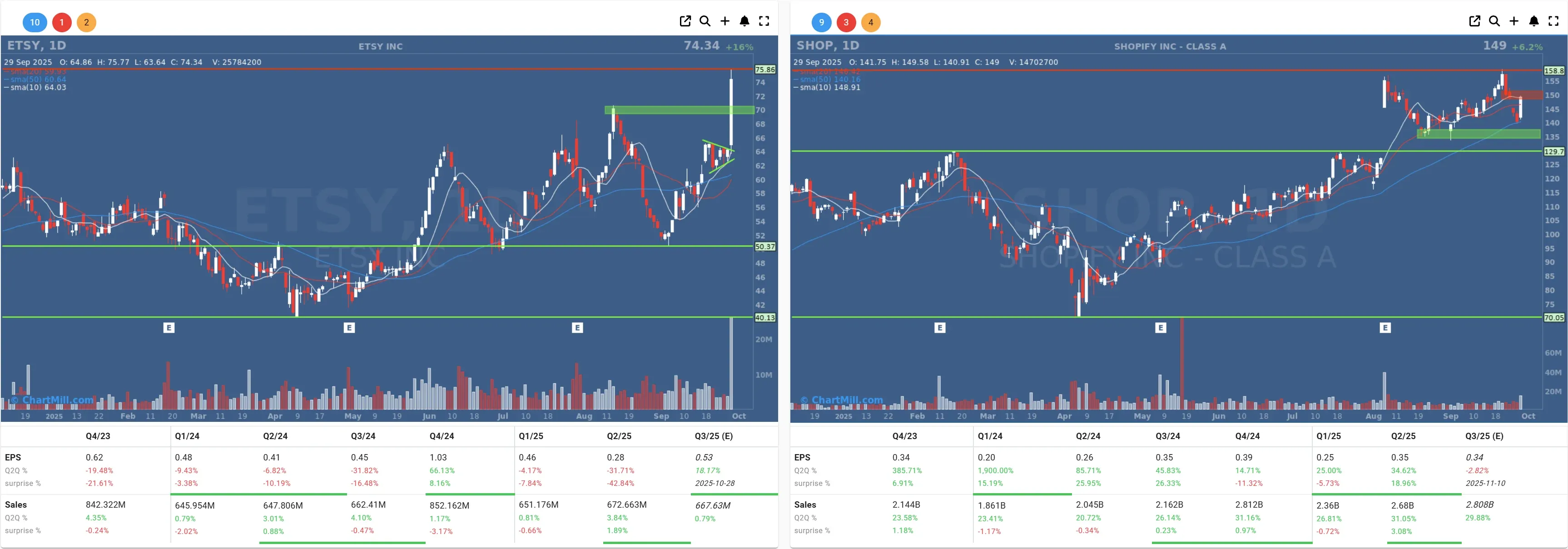Click SHOP earnings marker E near August
Image resolution: width=1568 pixels, height=549 pixels.
click(x=1385, y=327)
